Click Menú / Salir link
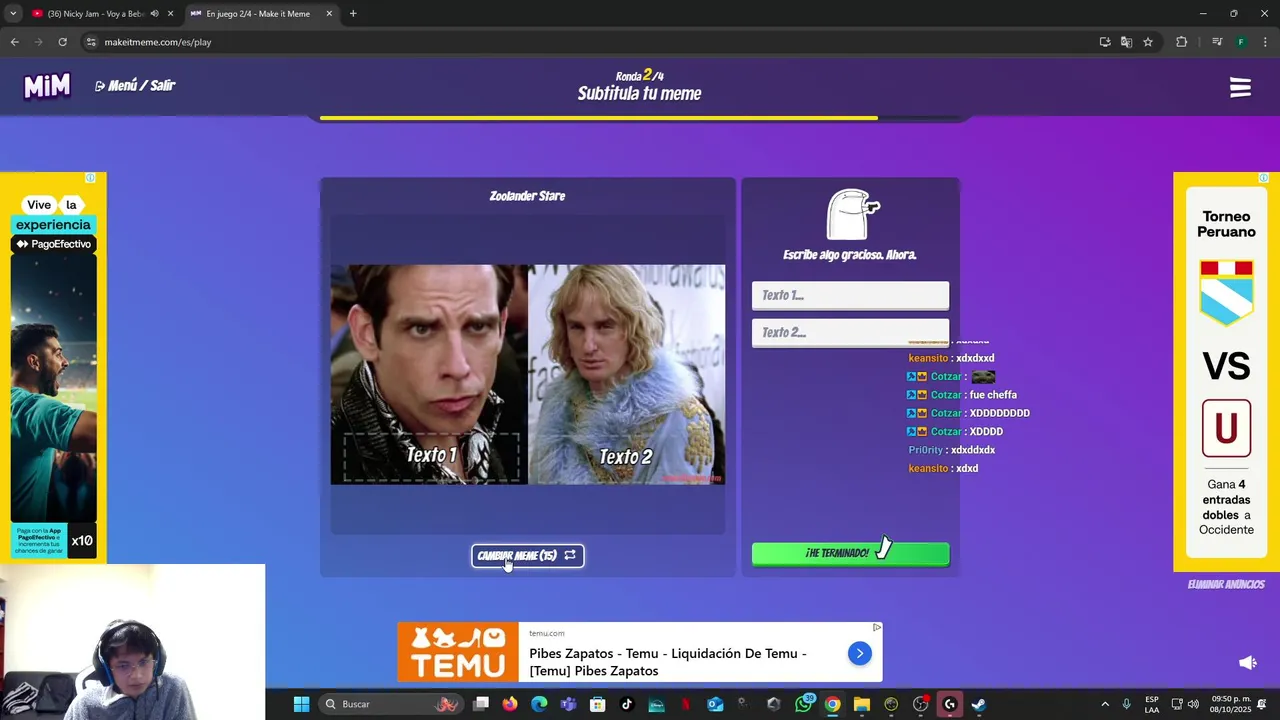The height and width of the screenshot is (720, 1280). 135,86
